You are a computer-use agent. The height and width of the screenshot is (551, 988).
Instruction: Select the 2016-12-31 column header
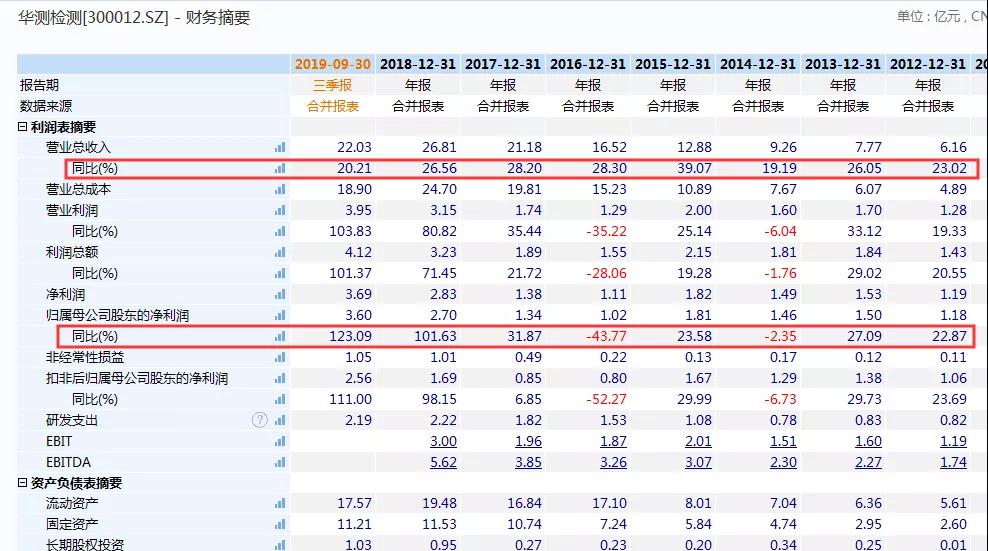(588, 64)
